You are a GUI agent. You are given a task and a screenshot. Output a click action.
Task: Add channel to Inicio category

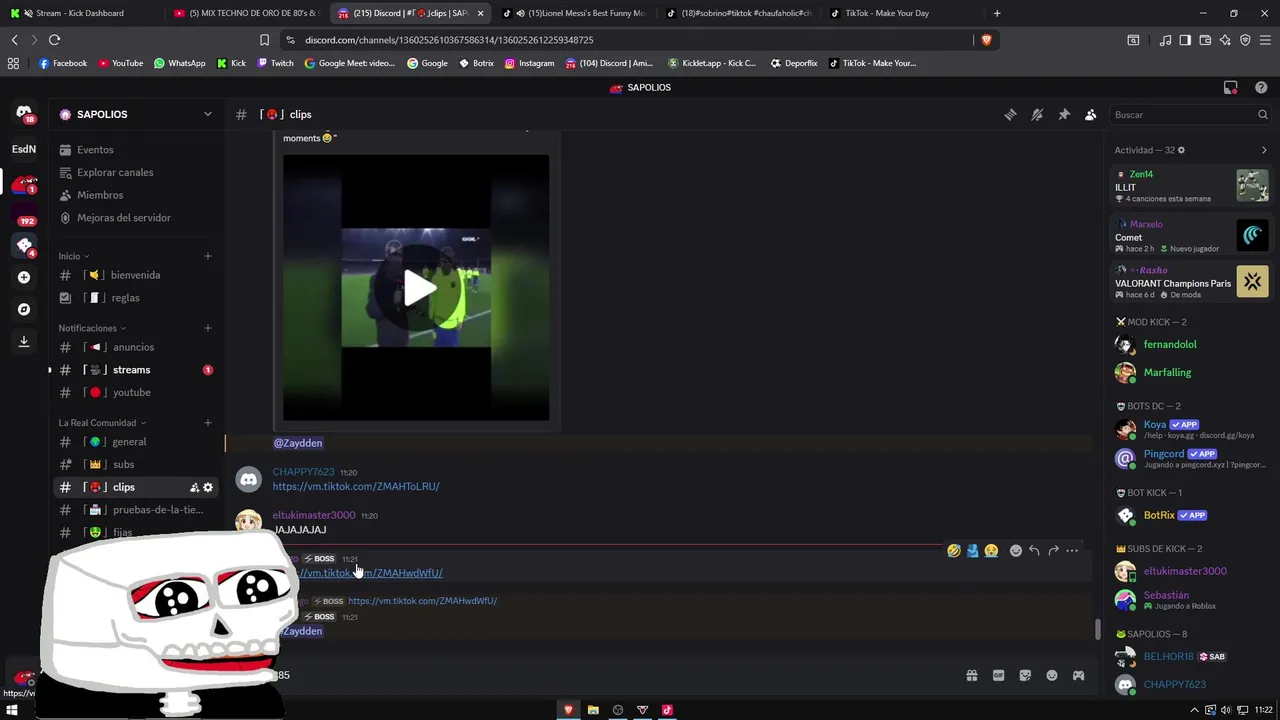pyautogui.click(x=208, y=256)
